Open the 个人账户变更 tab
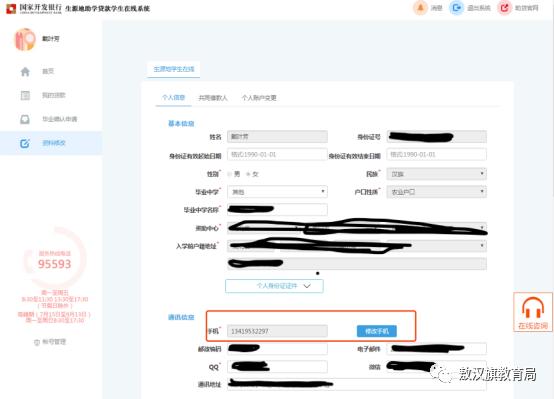 click(259, 98)
